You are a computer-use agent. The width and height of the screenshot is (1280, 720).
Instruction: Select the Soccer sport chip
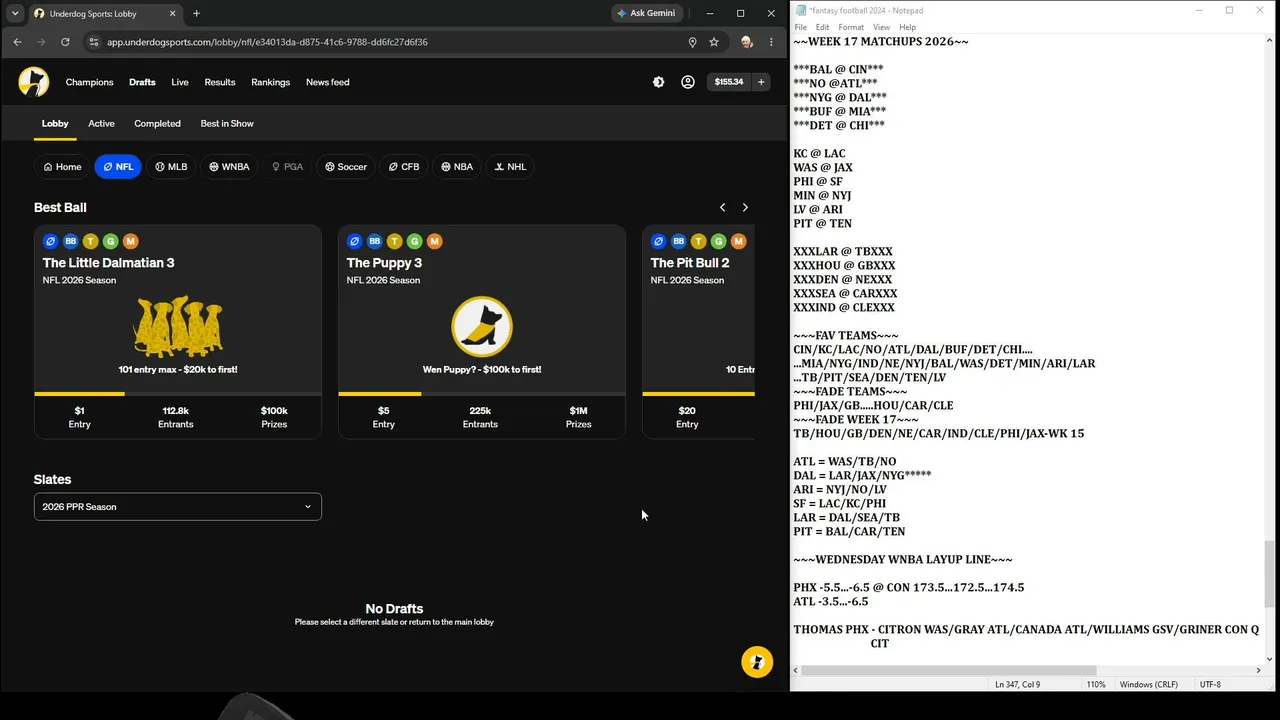point(346,167)
